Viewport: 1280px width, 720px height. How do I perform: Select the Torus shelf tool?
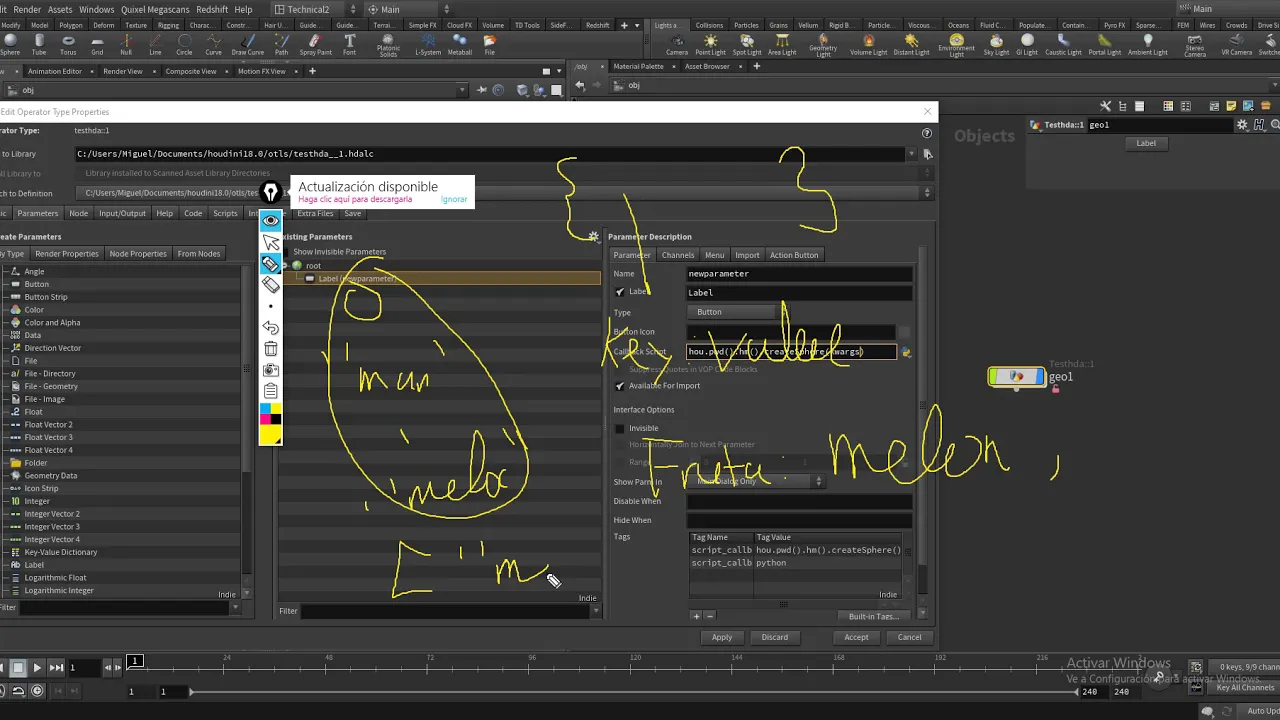click(x=68, y=45)
